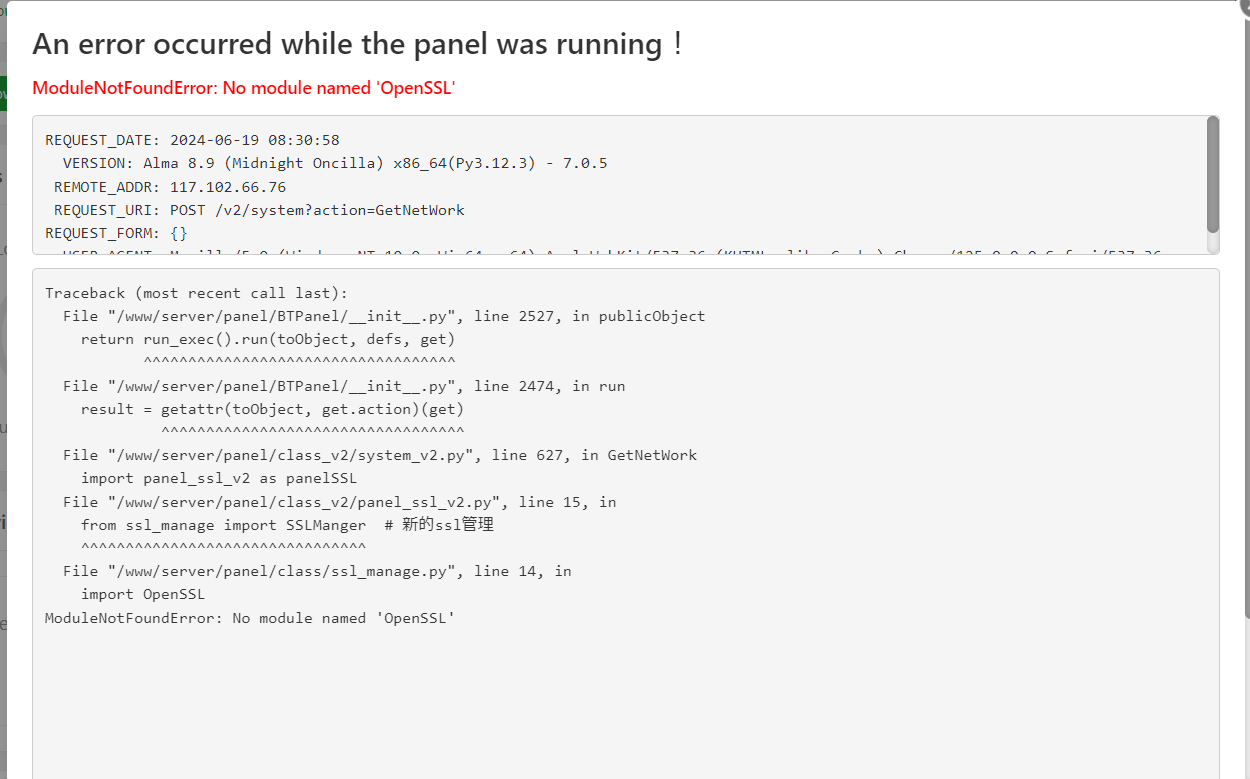This screenshot has height=779, width=1250.
Task: Click the REQUEST_FORM line
Action: pyautogui.click(x=116, y=233)
